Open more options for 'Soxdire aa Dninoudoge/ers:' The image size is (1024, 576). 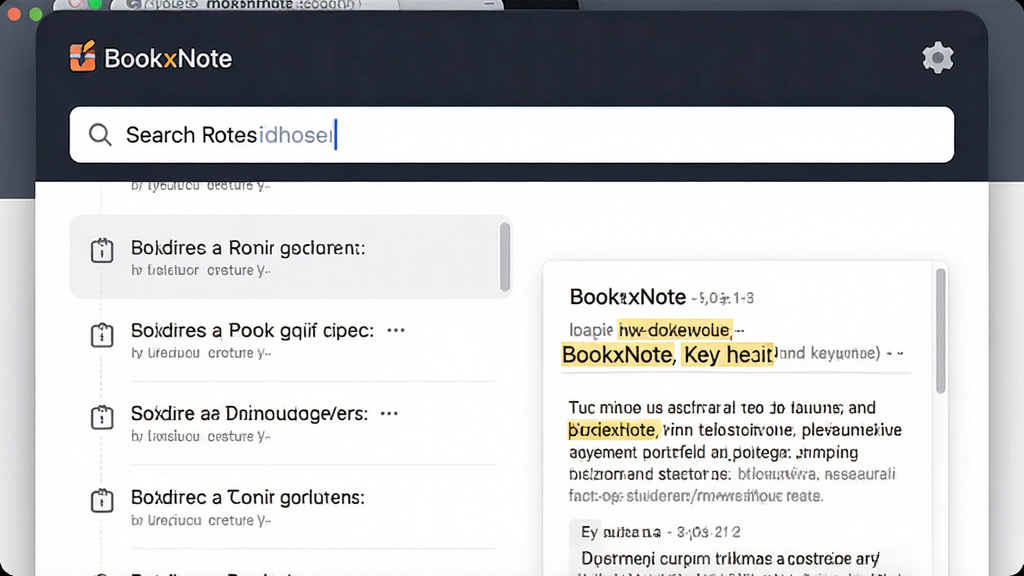(x=389, y=413)
